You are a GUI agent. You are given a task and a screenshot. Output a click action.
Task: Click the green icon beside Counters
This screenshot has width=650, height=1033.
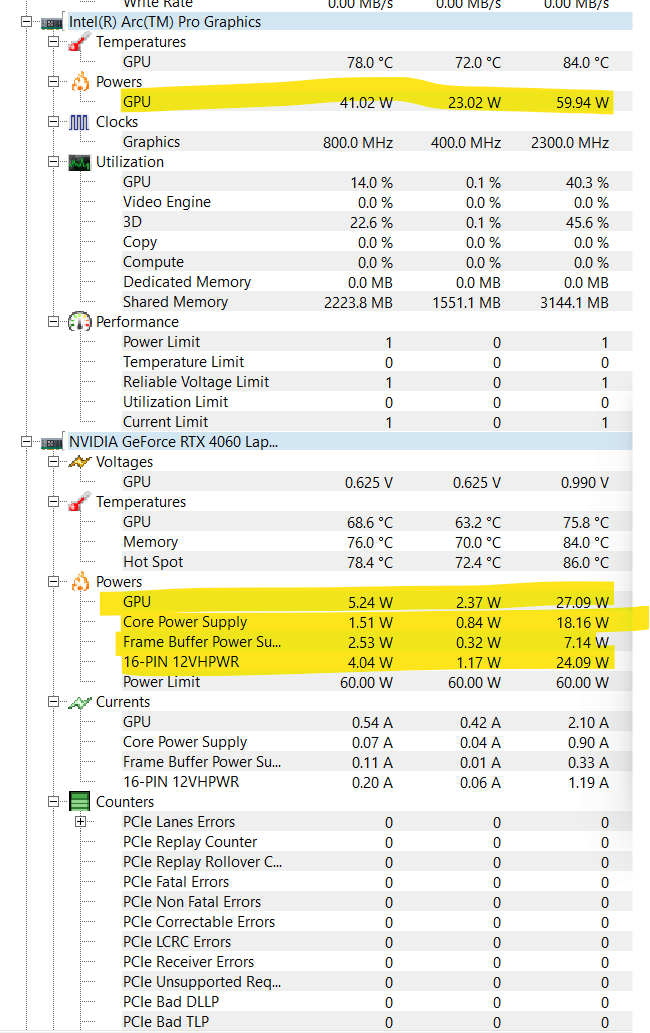(x=79, y=802)
